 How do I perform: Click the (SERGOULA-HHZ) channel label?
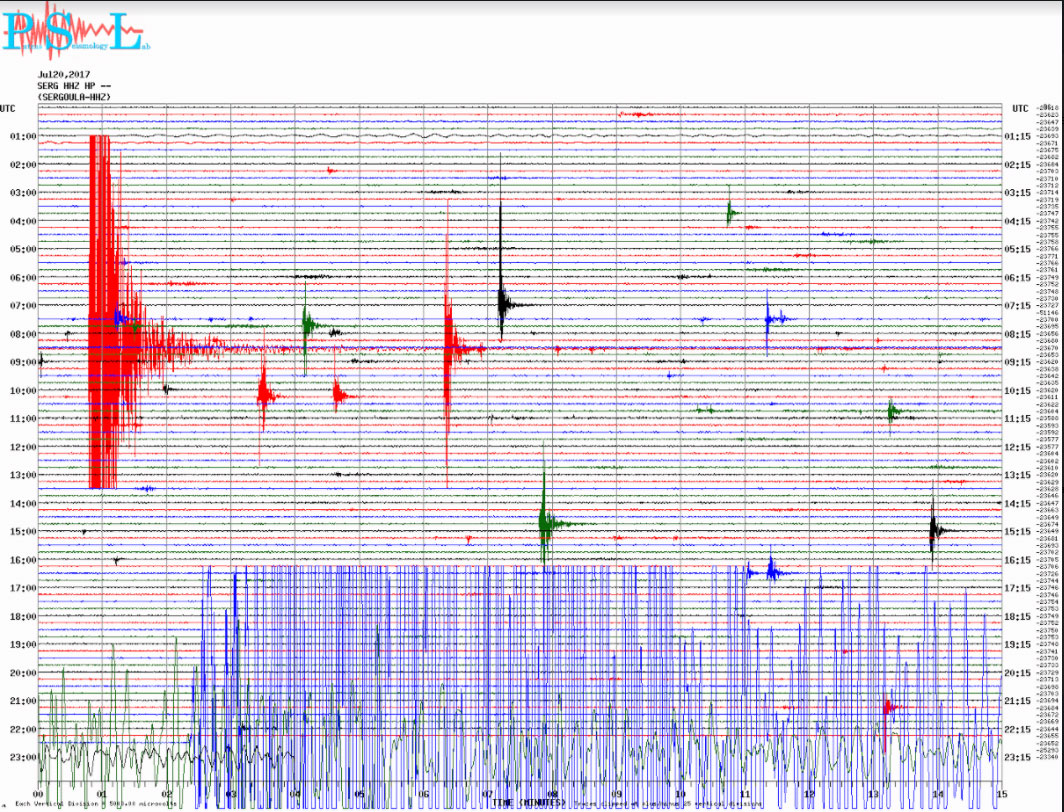coord(74,97)
